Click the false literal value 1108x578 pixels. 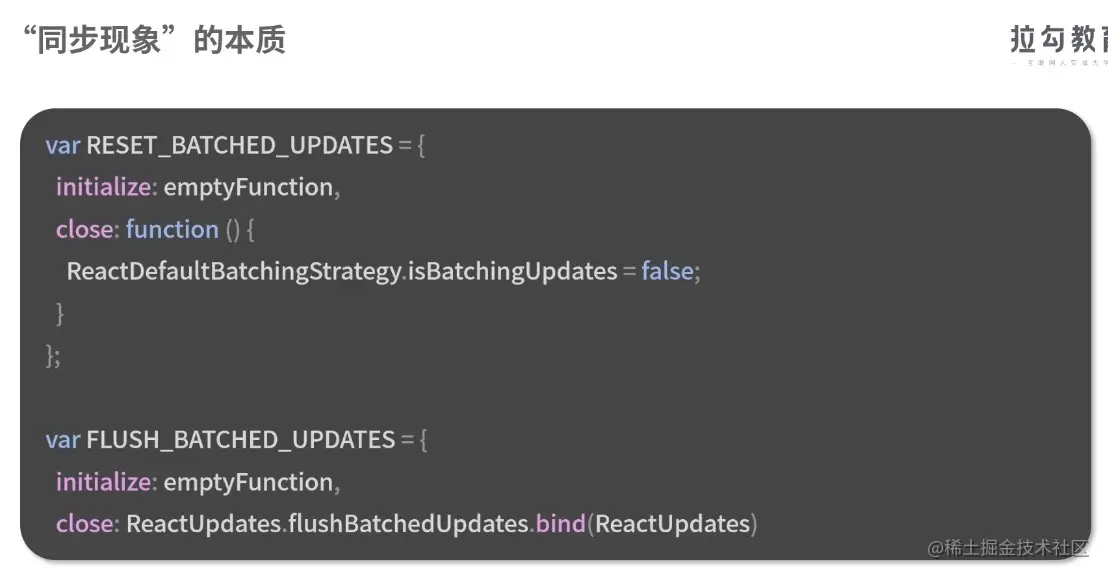(667, 271)
